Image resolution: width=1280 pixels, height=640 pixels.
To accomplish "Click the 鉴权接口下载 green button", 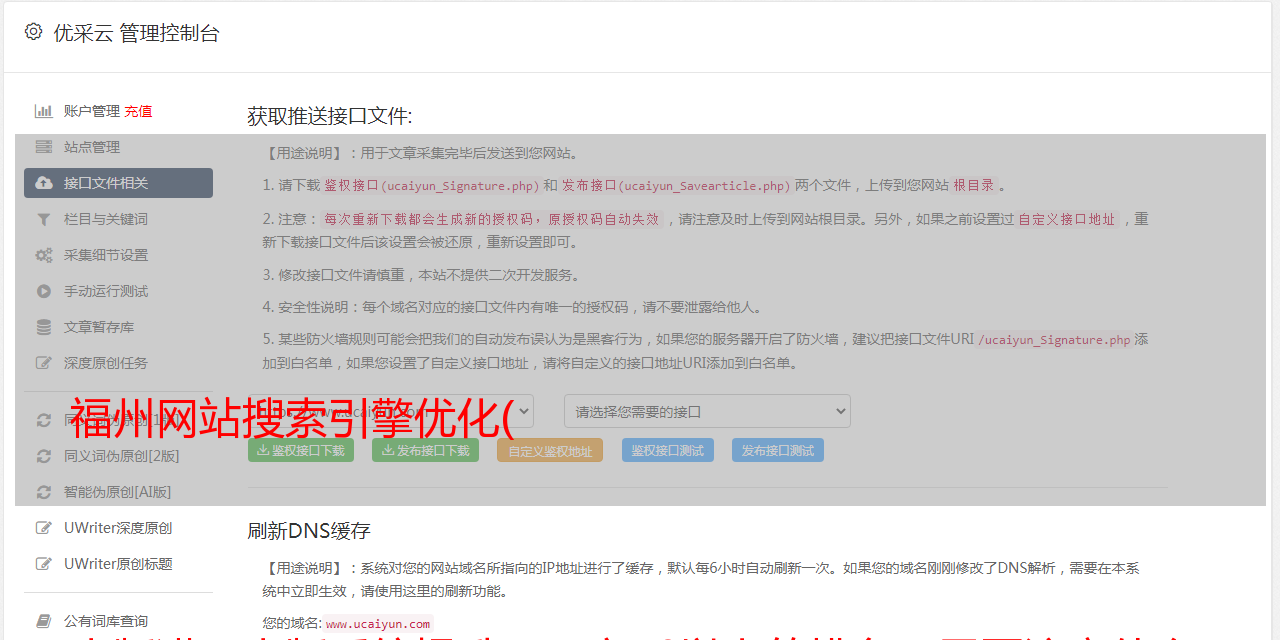I will pos(301,450).
